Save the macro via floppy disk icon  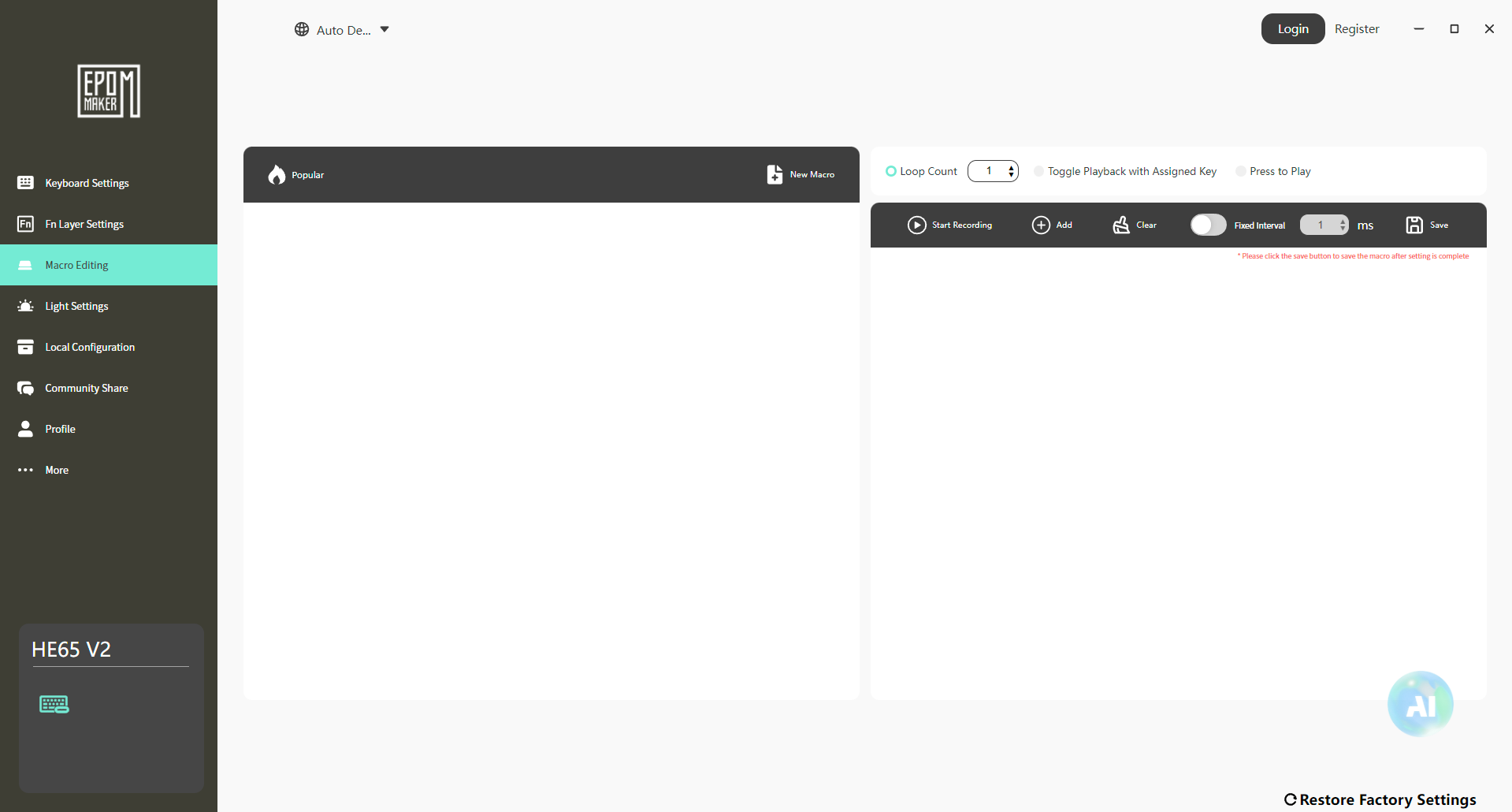1414,225
